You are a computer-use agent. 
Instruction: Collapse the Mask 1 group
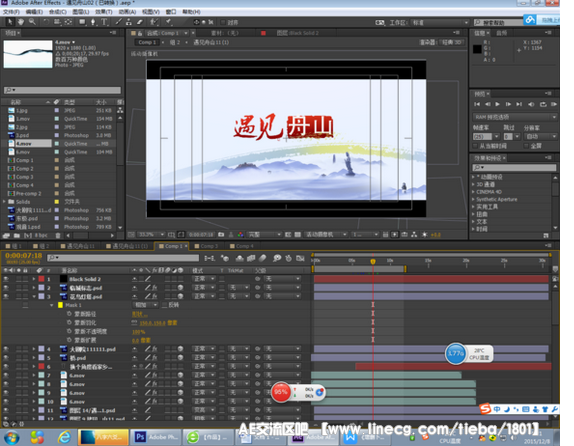(52, 305)
